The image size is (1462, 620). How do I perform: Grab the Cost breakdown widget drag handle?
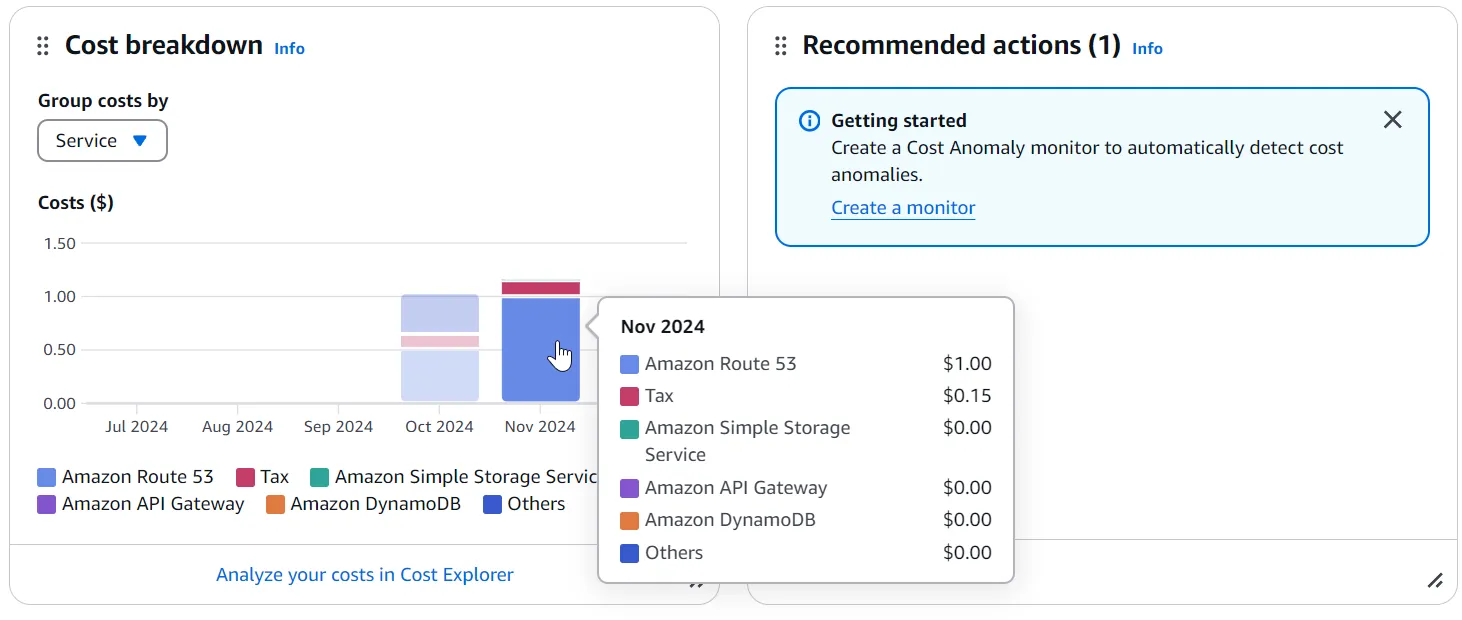pos(43,46)
